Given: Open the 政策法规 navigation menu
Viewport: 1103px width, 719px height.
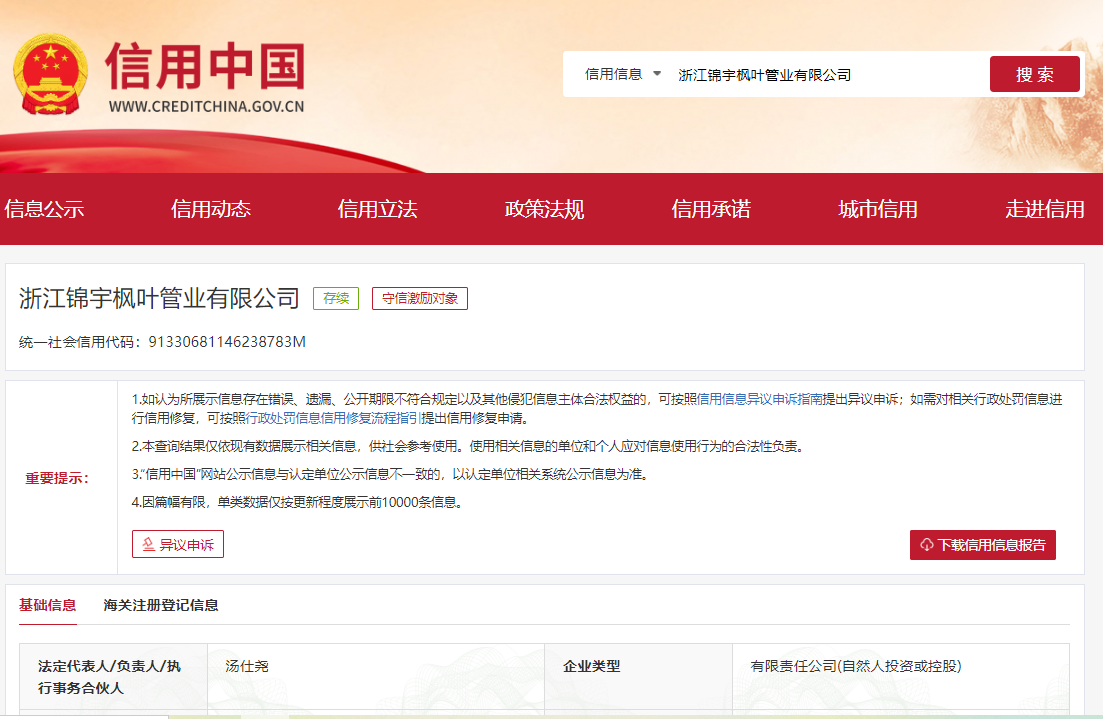Looking at the screenshot, I should [544, 209].
